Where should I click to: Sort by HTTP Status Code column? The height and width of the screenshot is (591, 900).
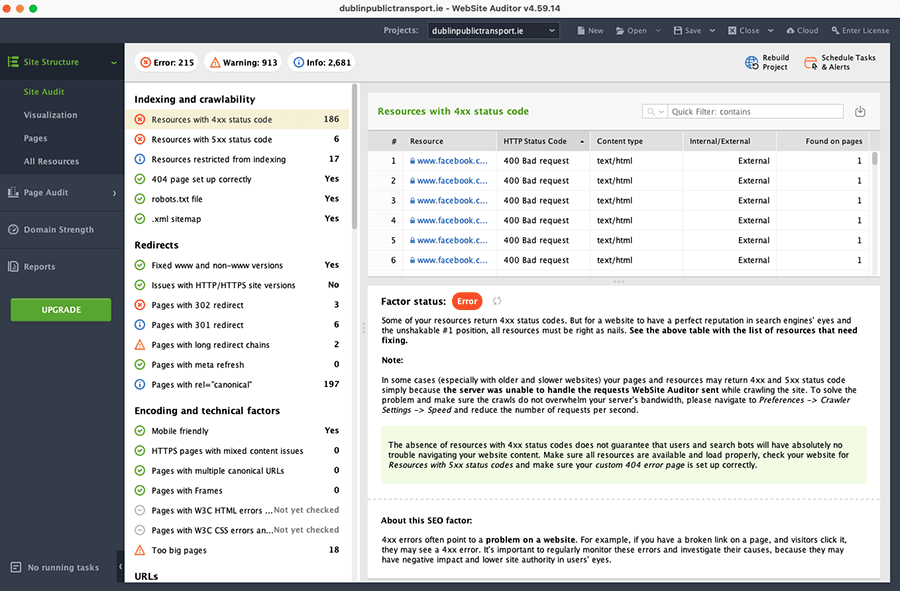point(543,141)
